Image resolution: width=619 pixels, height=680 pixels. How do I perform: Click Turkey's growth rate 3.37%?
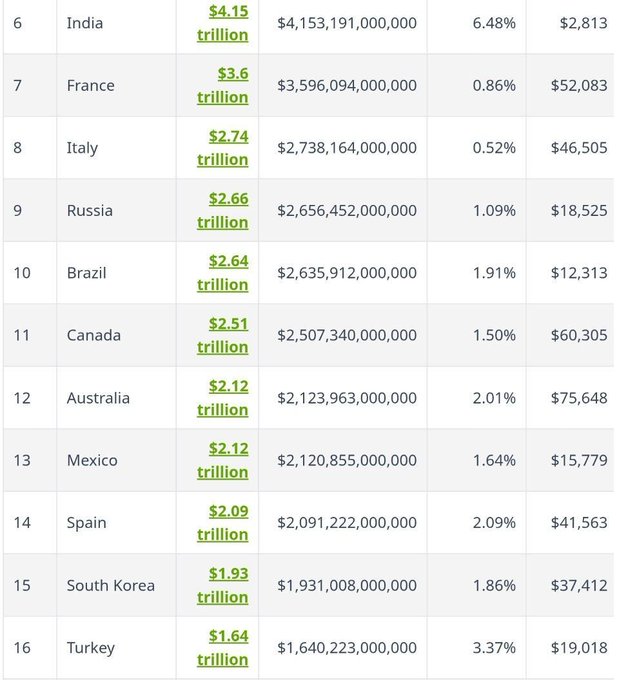click(494, 647)
